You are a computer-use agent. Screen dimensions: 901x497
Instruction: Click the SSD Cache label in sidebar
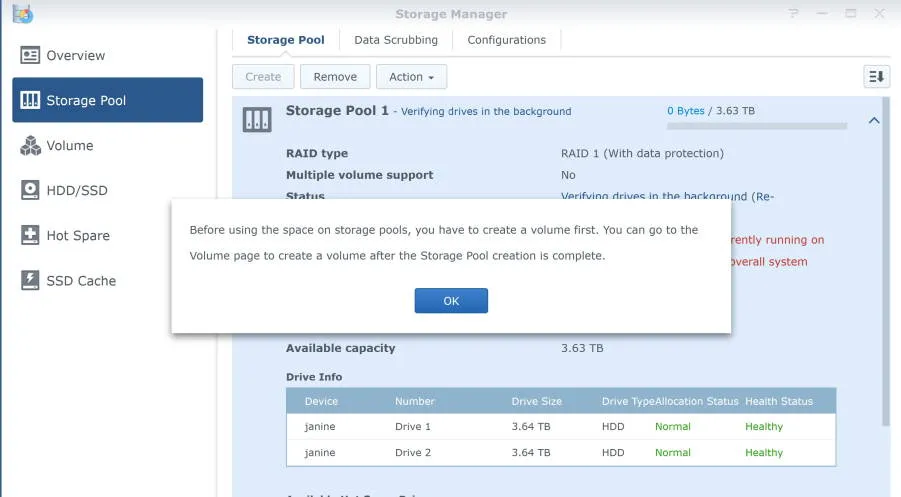[81, 280]
